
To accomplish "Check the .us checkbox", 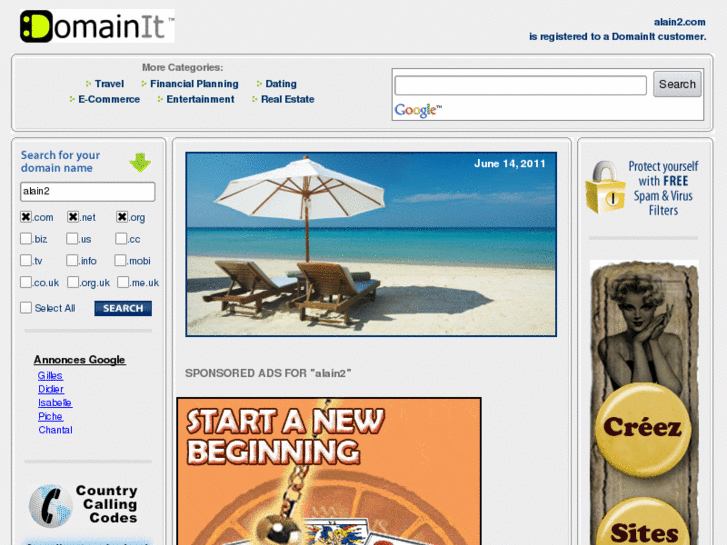I will coord(72,238).
